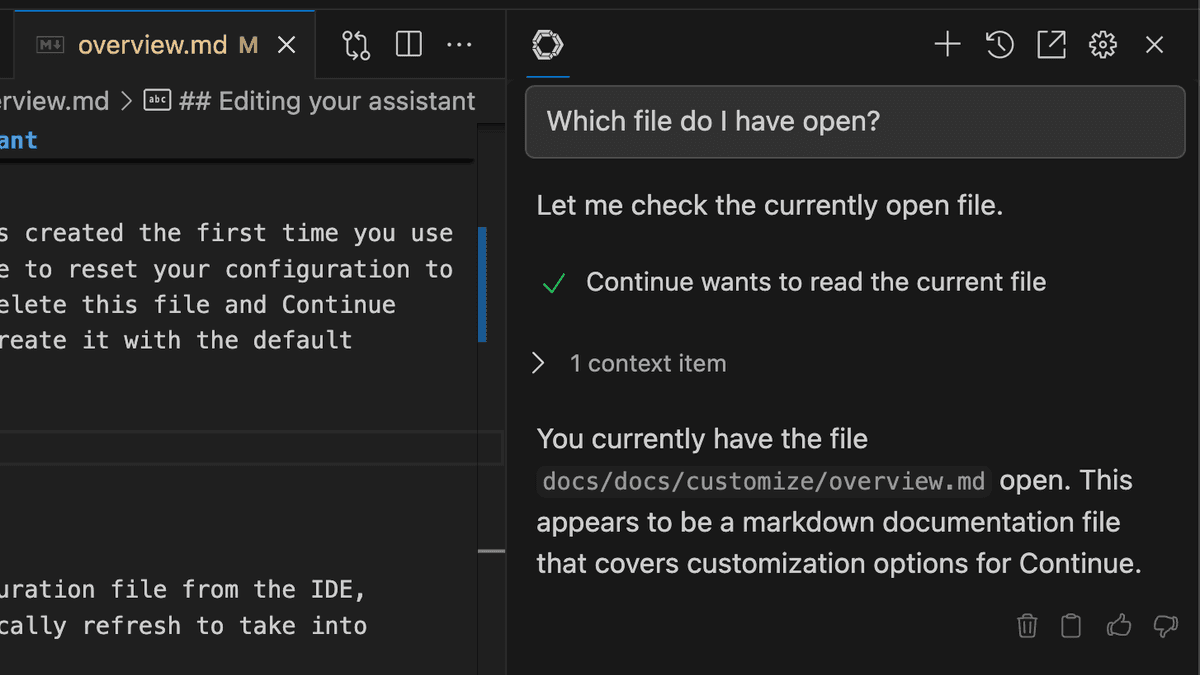
Task: Pop out Continue chat into new window
Action: 1051,45
